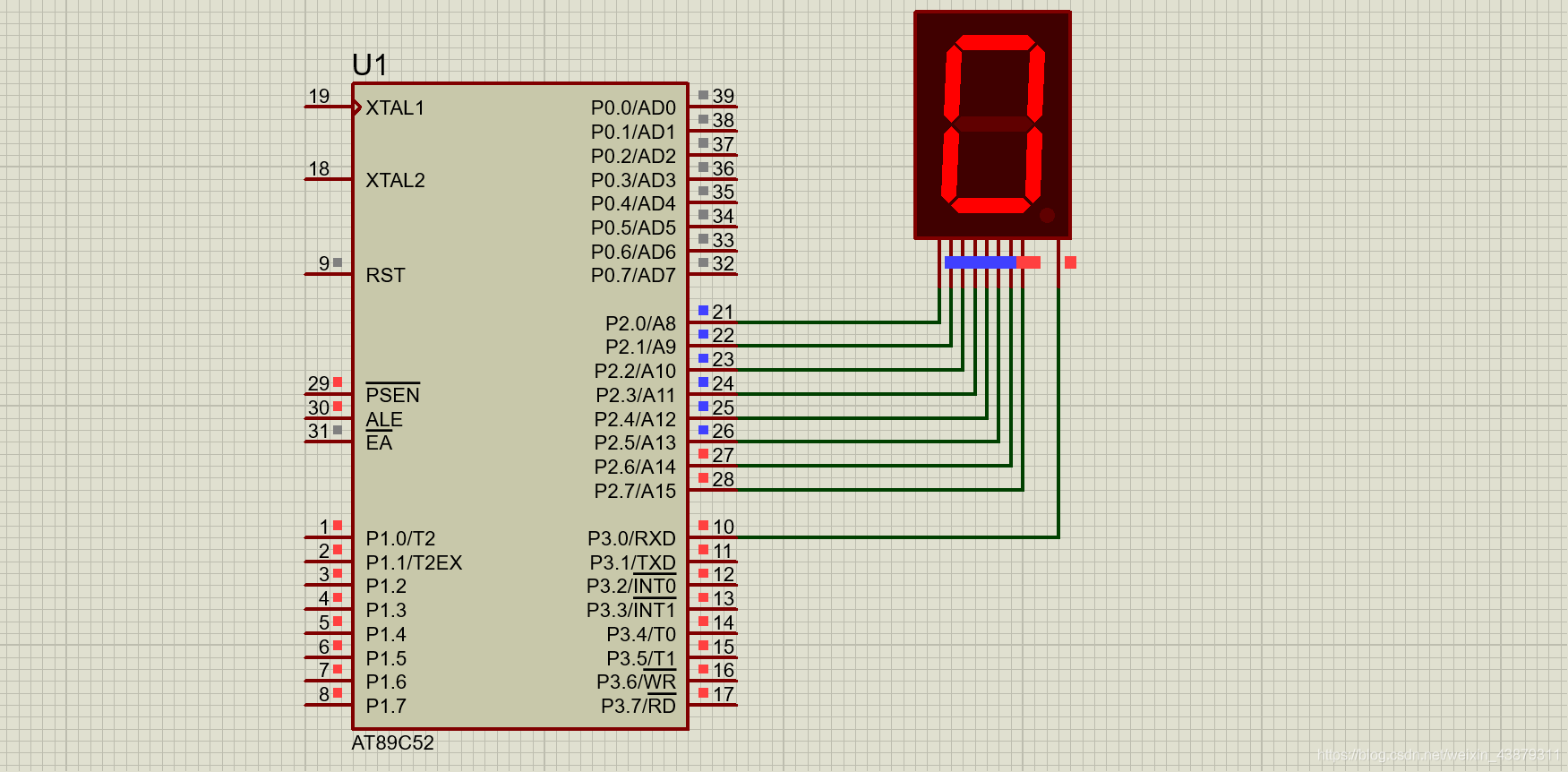Select the P3.1/TXD pin label
The width and height of the screenshot is (1568, 772).
click(632, 562)
